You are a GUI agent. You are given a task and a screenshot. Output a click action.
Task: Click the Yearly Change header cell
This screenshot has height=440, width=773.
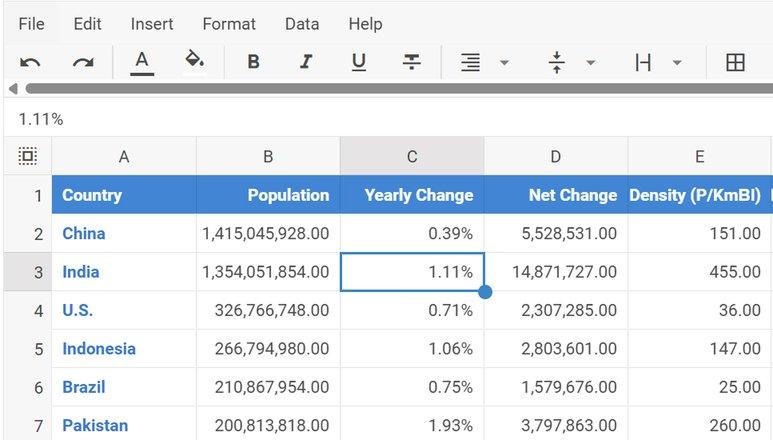pyautogui.click(x=412, y=195)
